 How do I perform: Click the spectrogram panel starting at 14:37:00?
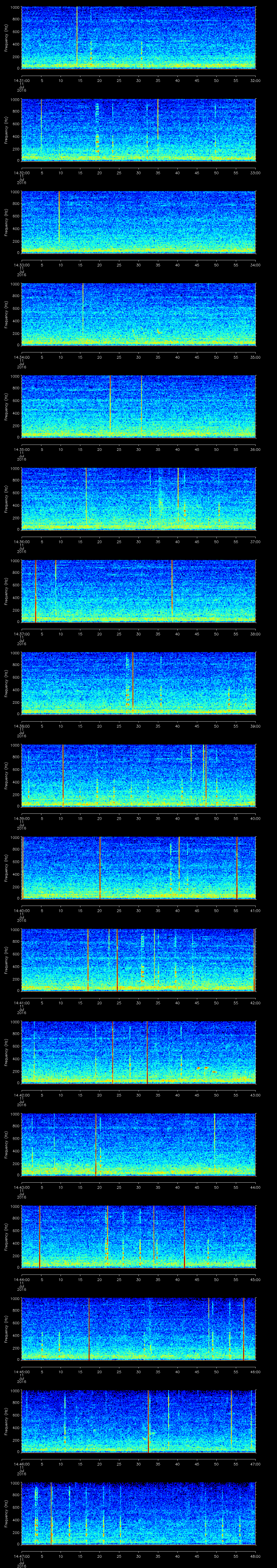coord(138,590)
